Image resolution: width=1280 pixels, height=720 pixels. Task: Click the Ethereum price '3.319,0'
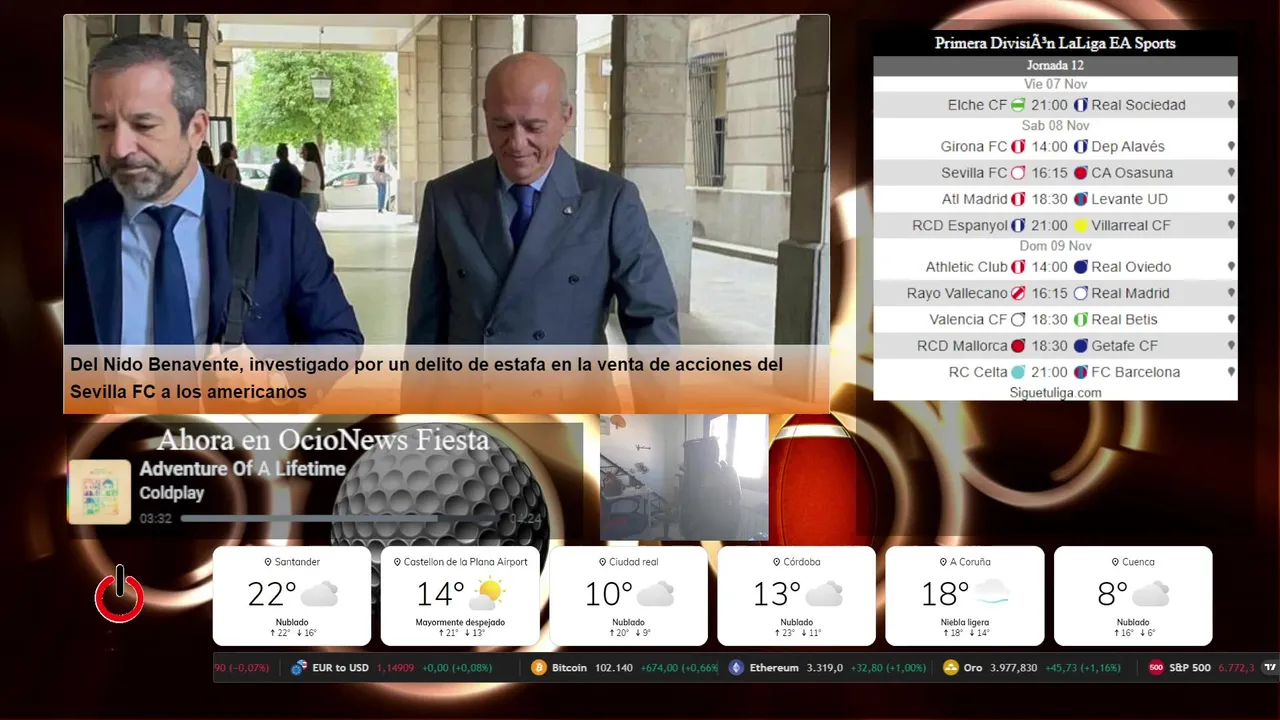point(825,668)
